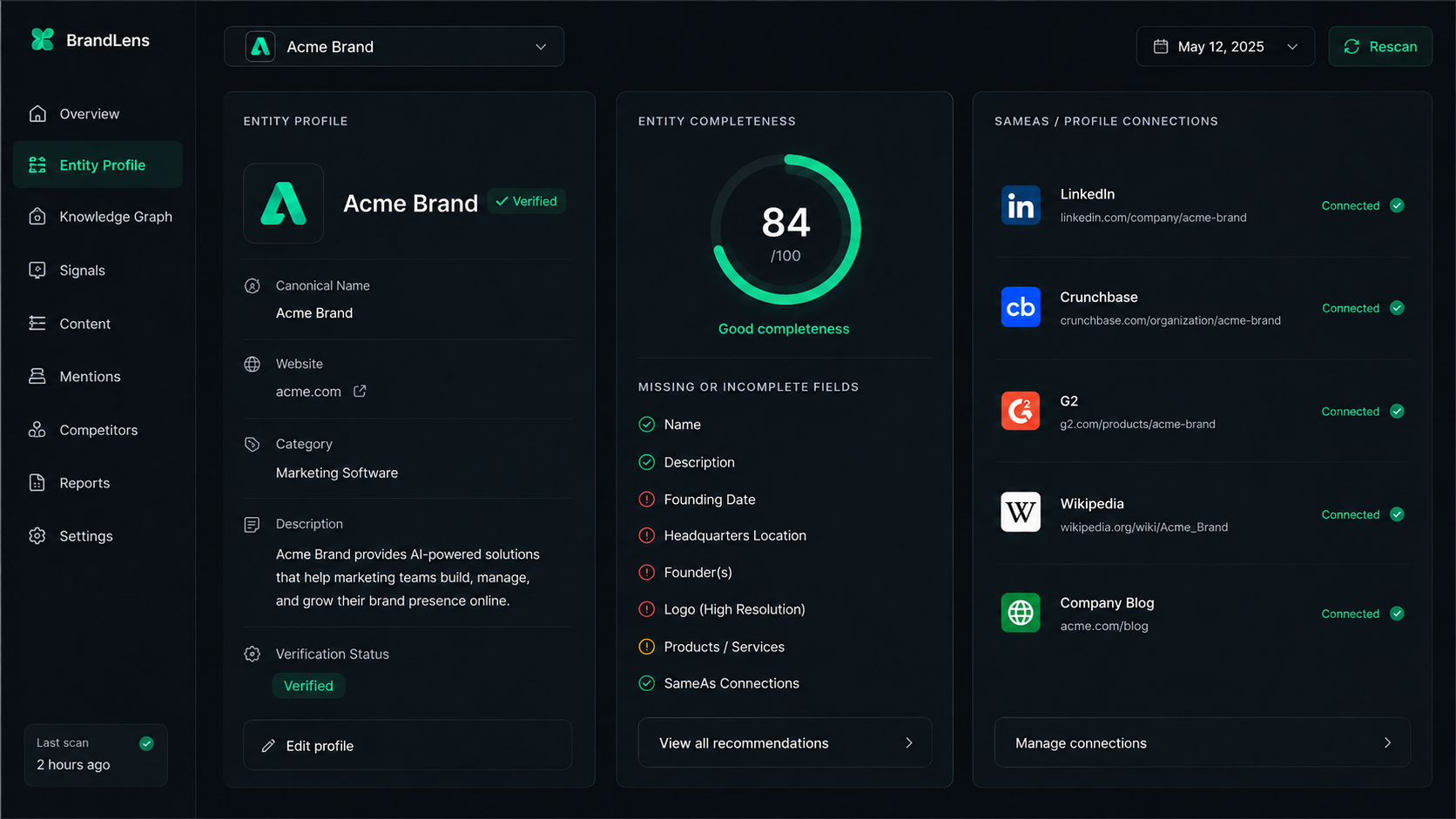Screen dimensions: 1456x819
Task: Click the Marketing Software category value
Action: pos(337,473)
